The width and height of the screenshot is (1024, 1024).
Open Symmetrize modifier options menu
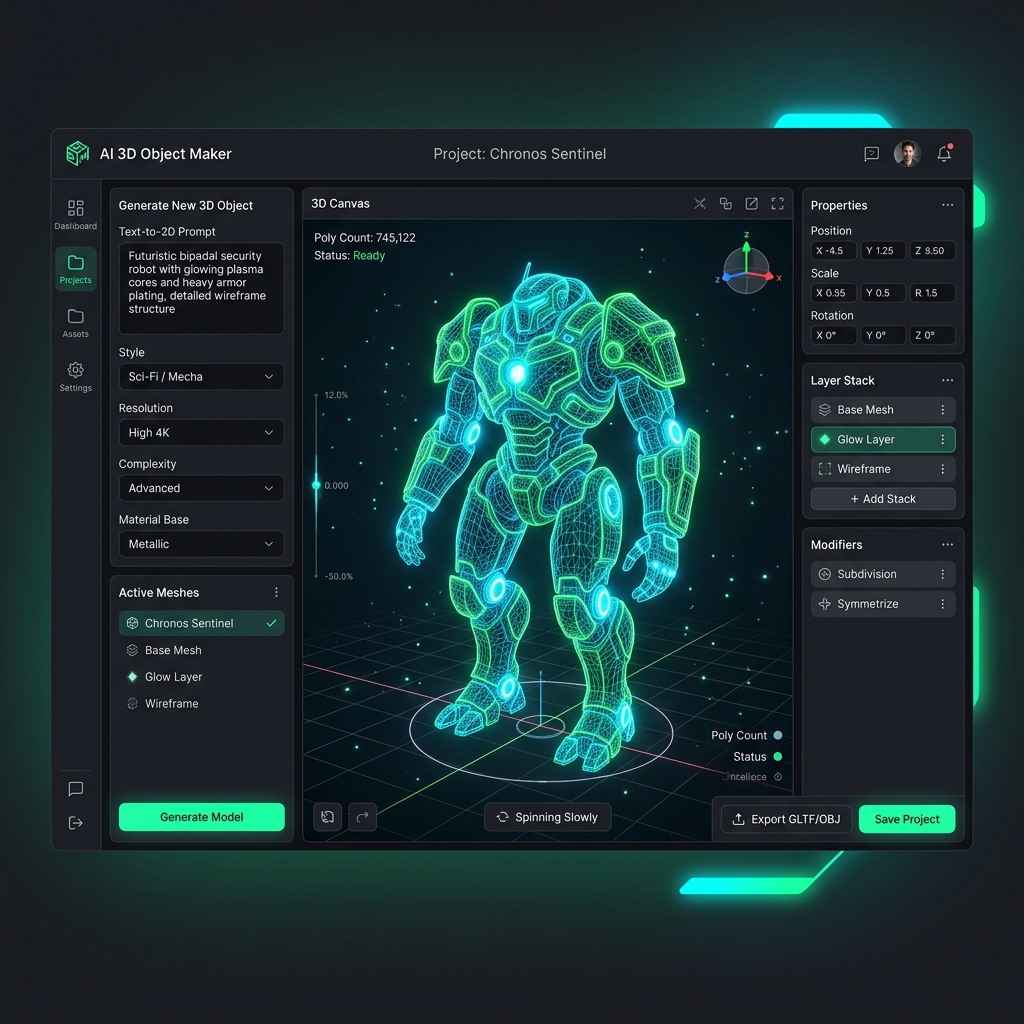tap(942, 604)
